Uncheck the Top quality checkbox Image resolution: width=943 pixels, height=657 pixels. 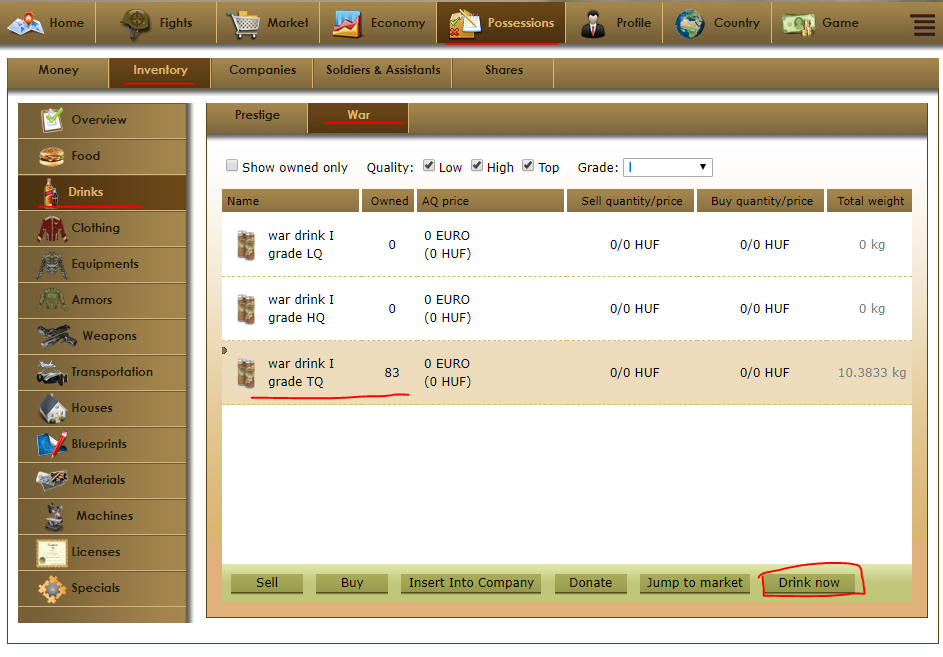528,165
